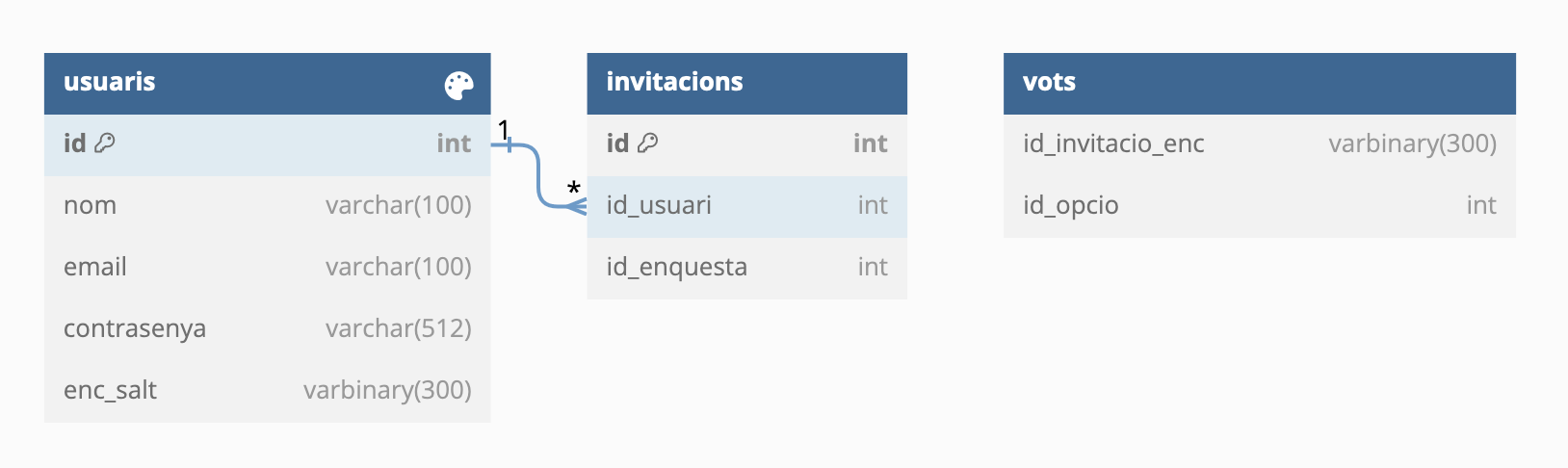Select the invitacions table header
Screen dimensions: 1568x468
[x=747, y=84]
